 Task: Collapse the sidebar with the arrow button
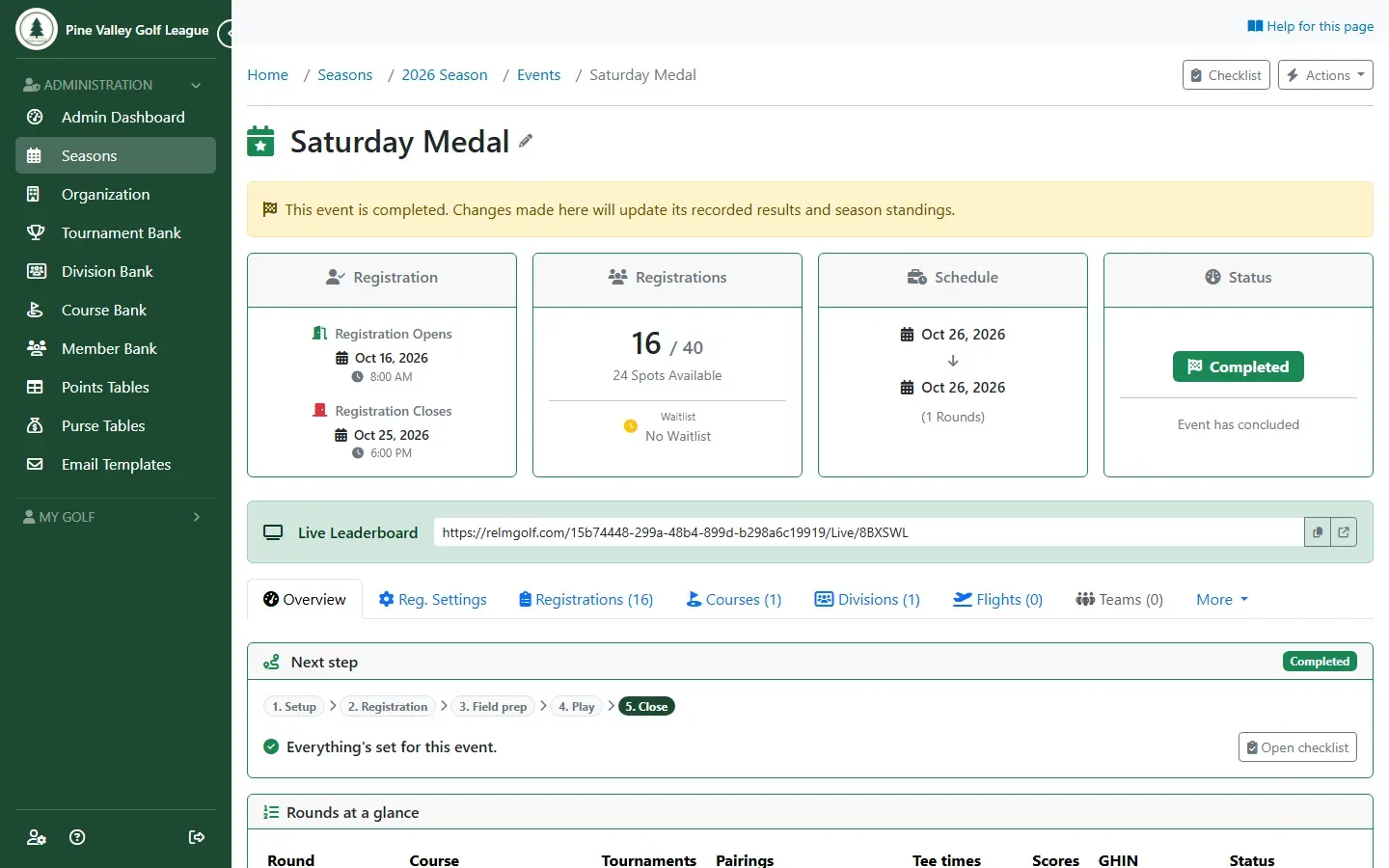coord(226,34)
